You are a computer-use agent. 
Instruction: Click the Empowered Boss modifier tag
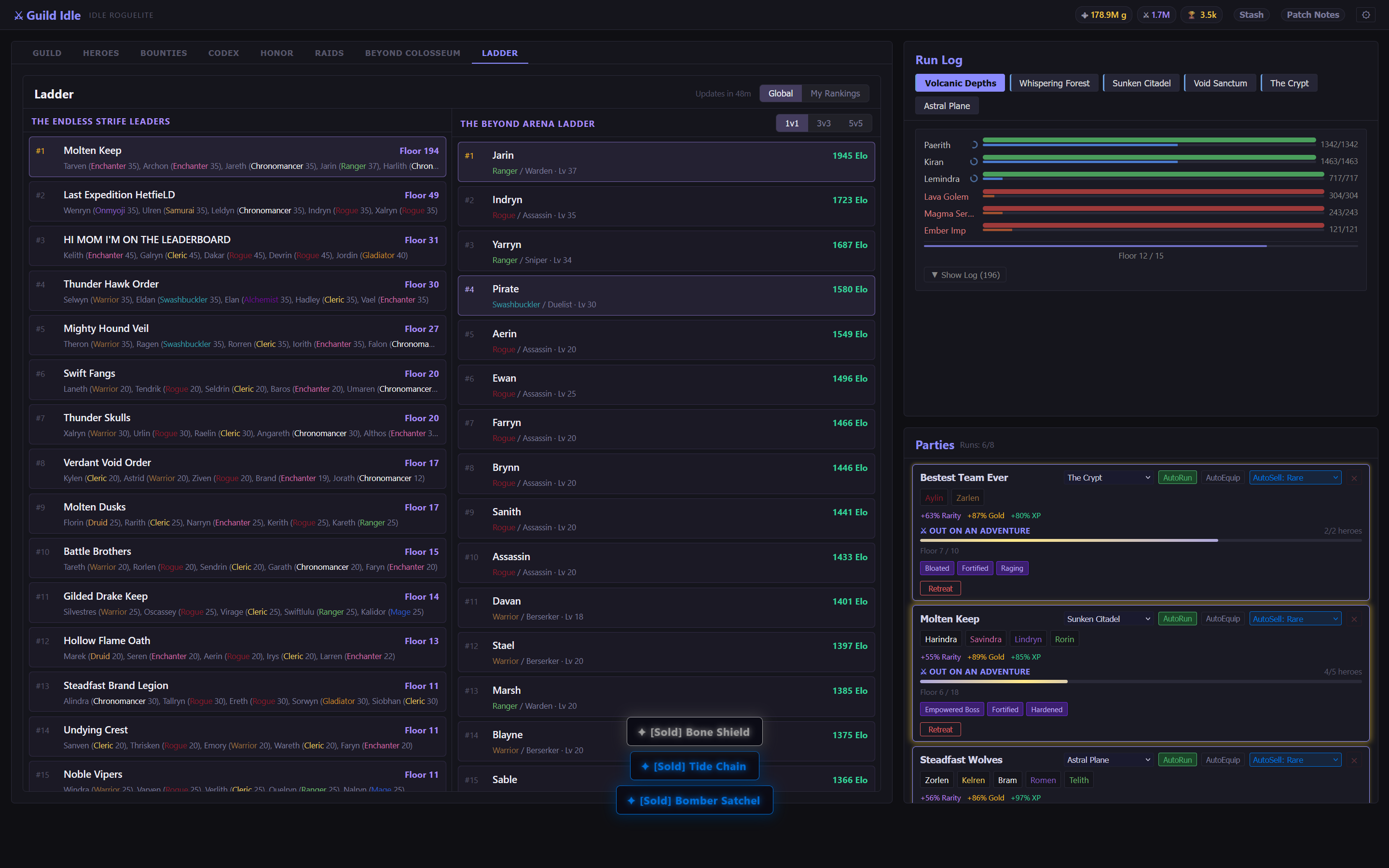951,710
